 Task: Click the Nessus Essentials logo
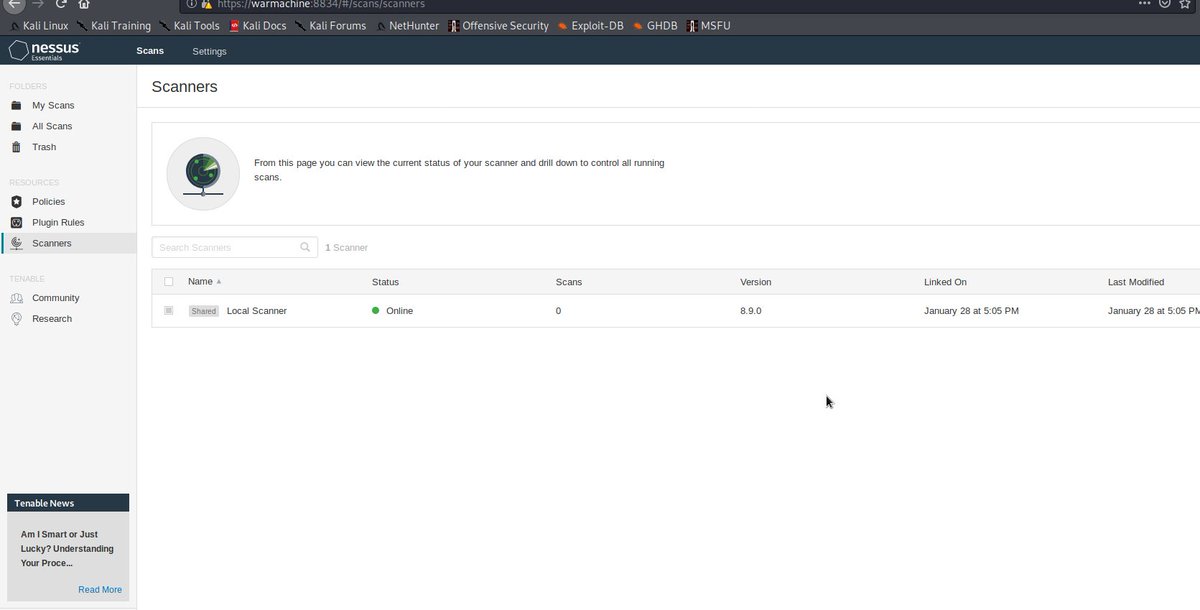point(43,51)
